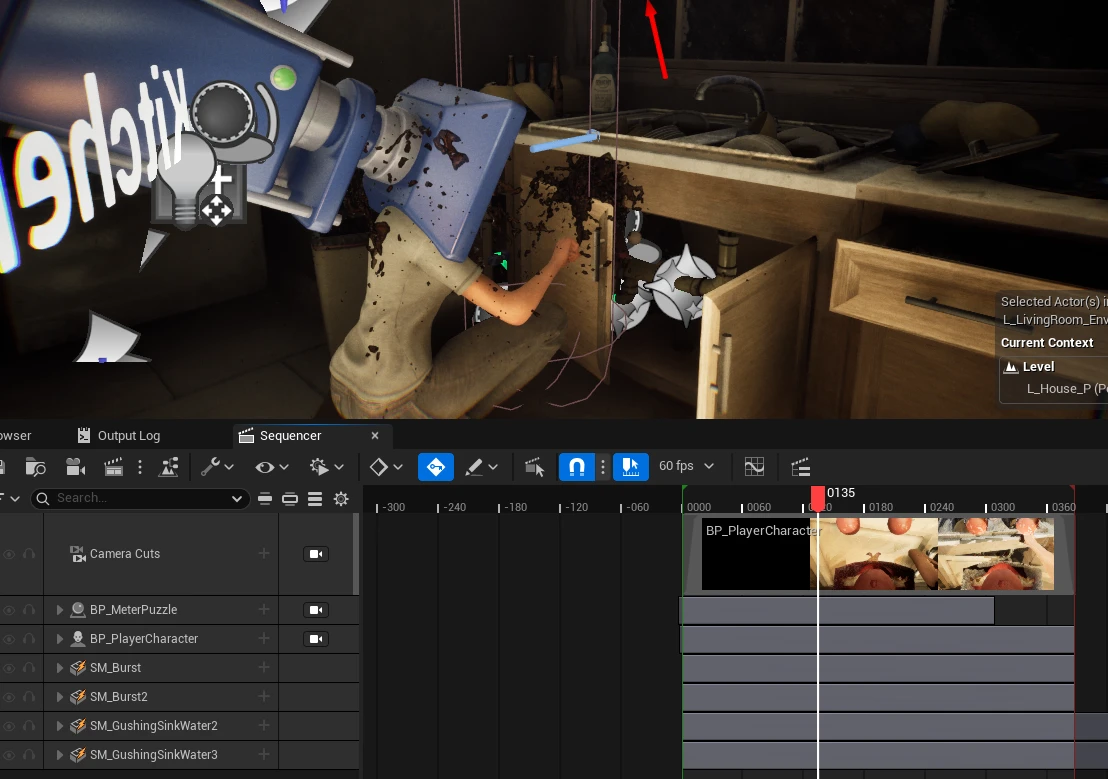
Task: Toggle Camera Cuts camera lock button
Action: 316,554
